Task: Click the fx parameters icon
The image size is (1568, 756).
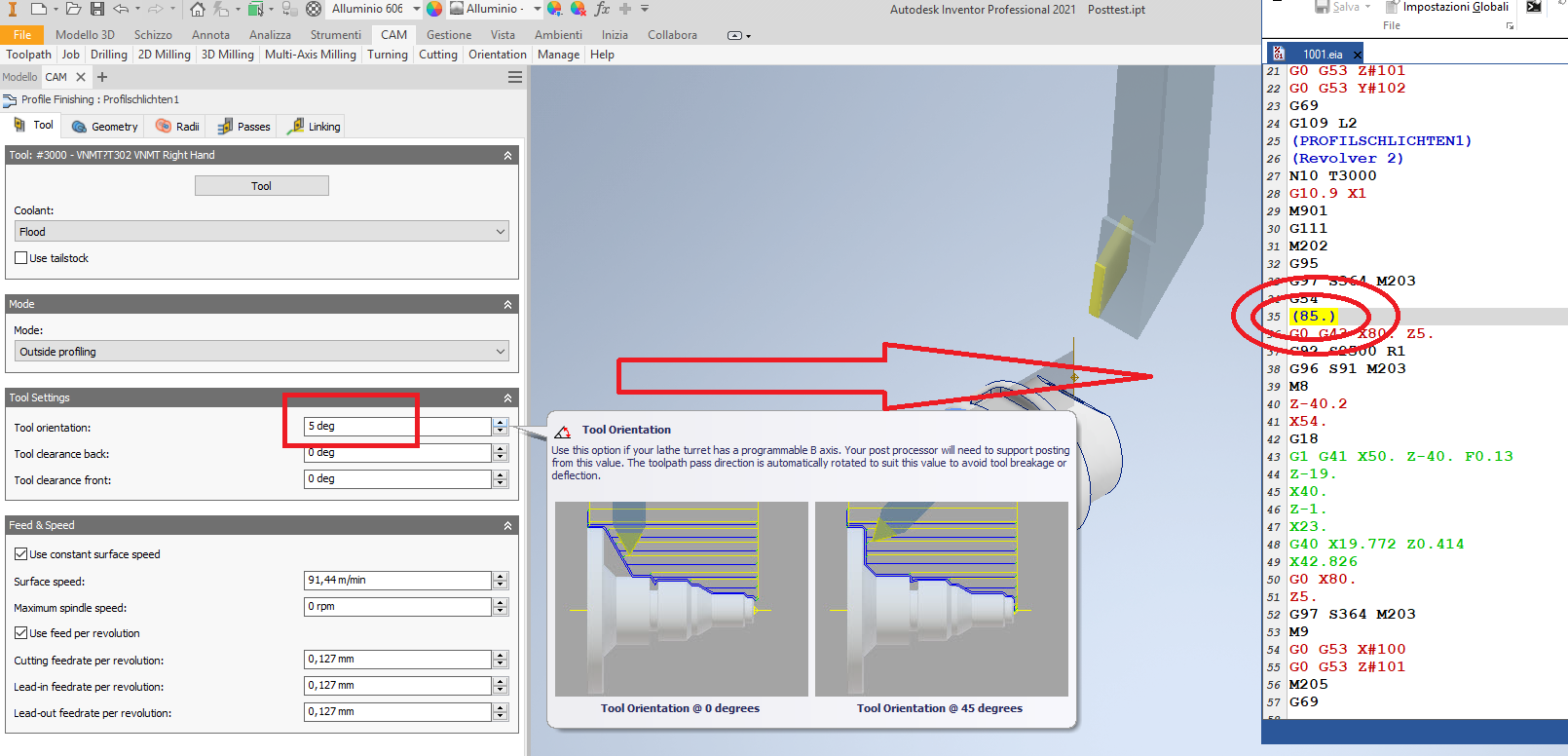Action: point(602,9)
